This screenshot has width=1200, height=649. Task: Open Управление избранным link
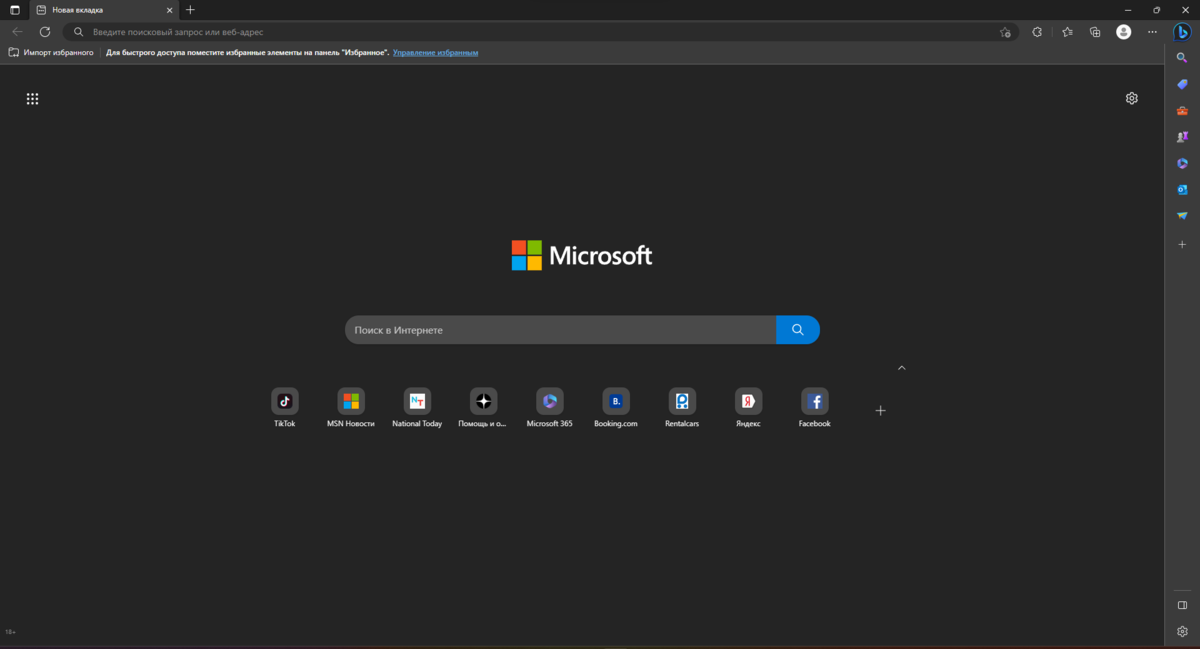[437, 52]
